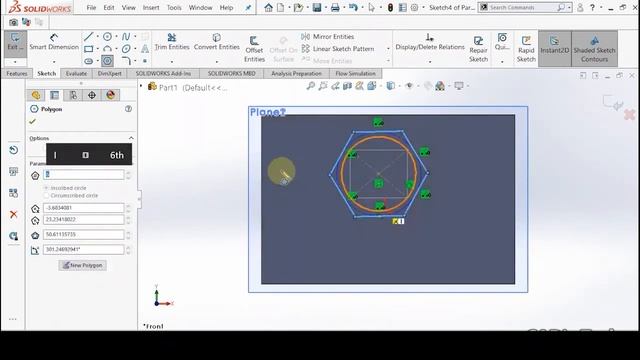Viewport: 640px width, 360px height.
Task: Expand Part1 tree flyout arrow
Action: point(141,86)
